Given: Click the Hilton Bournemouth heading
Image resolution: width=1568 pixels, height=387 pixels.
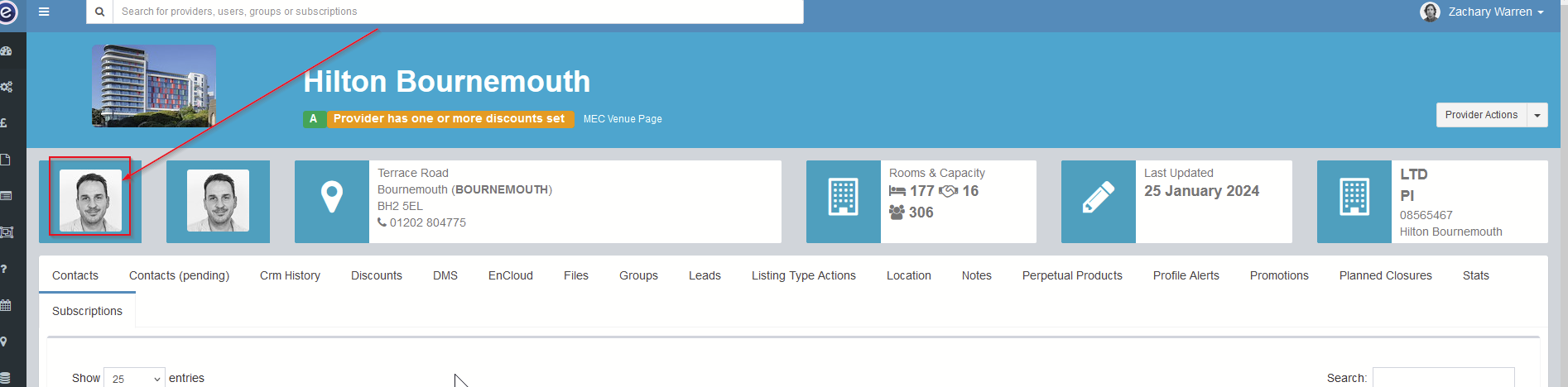Looking at the screenshot, I should pyautogui.click(x=447, y=82).
